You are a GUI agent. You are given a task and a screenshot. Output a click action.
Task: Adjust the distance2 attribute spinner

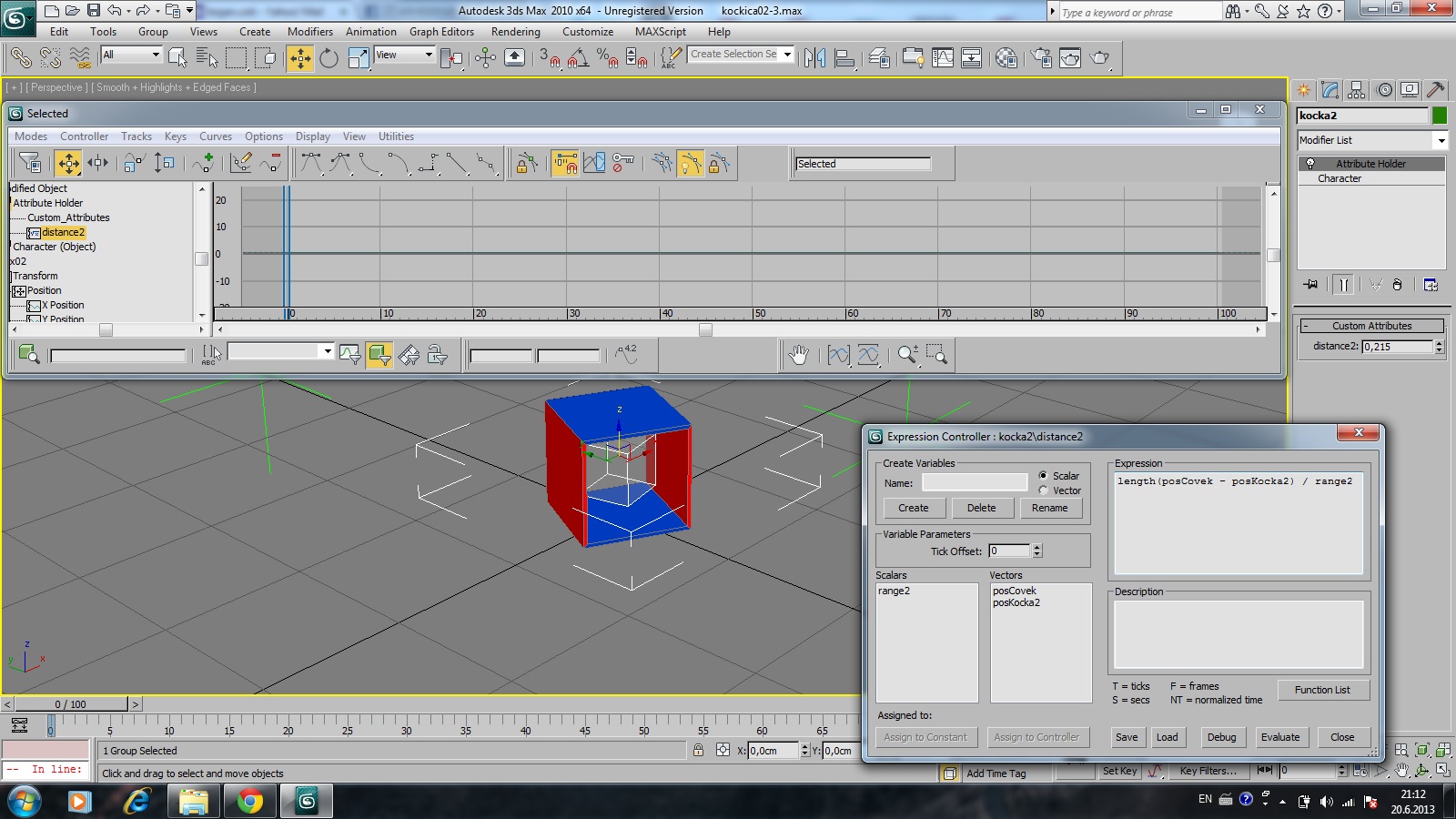[1439, 347]
